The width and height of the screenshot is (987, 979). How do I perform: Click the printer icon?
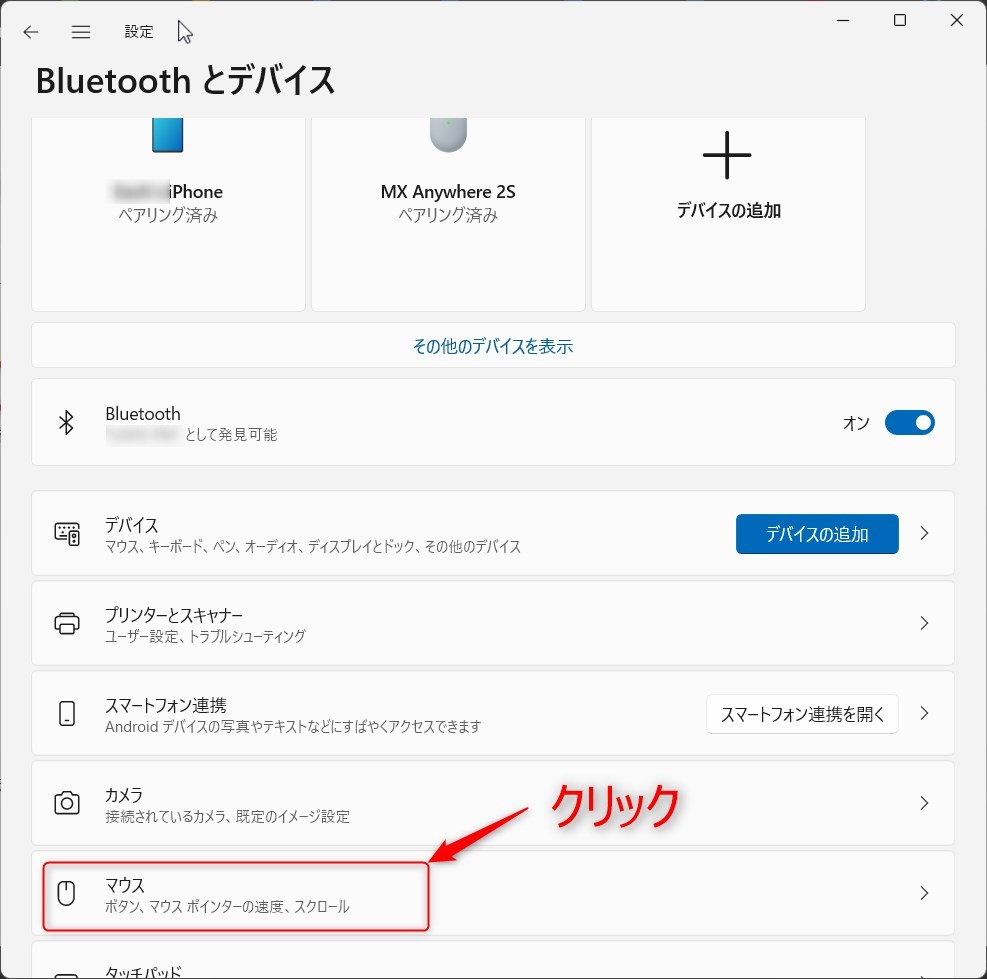[x=67, y=623]
